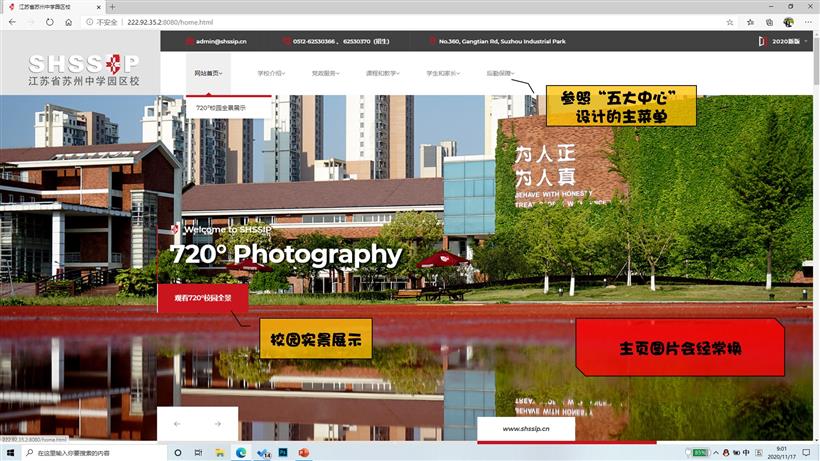The image size is (820, 461).
Task: Click the Windows taskbar search box
Action: [x=94, y=453]
